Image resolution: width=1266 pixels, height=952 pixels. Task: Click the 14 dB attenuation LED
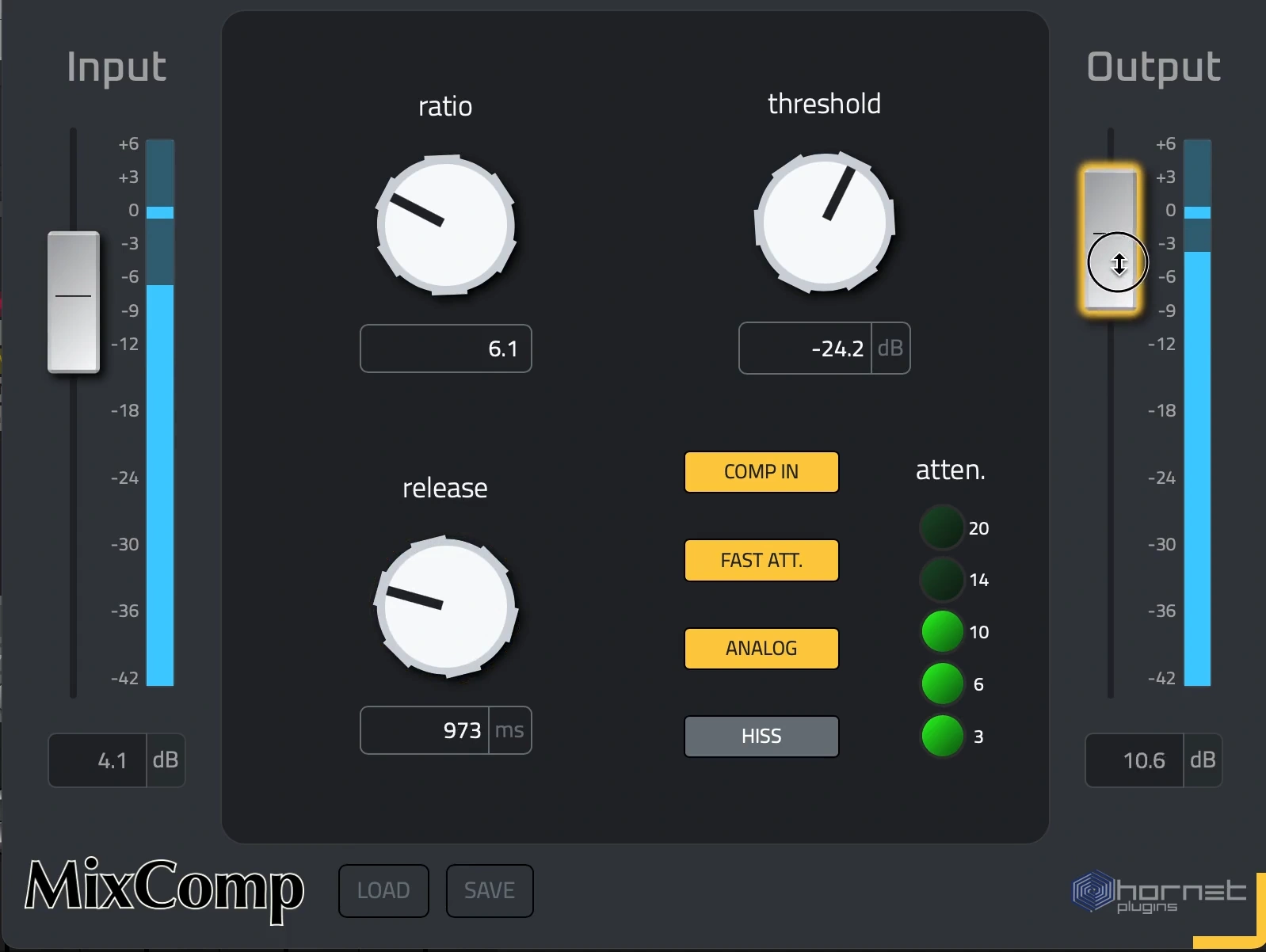(x=942, y=580)
